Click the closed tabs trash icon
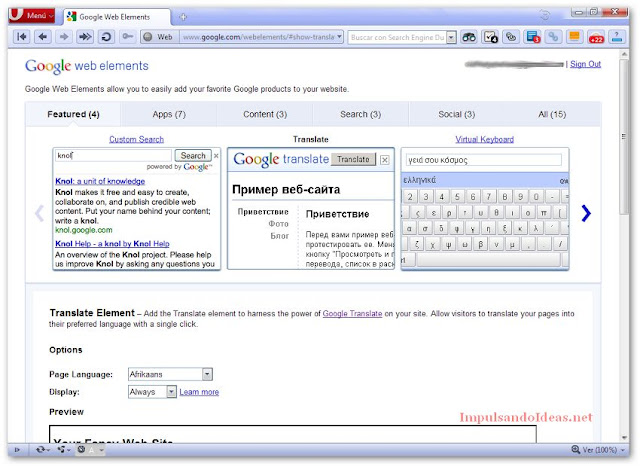This screenshot has height=467, width=640. (x=545, y=16)
